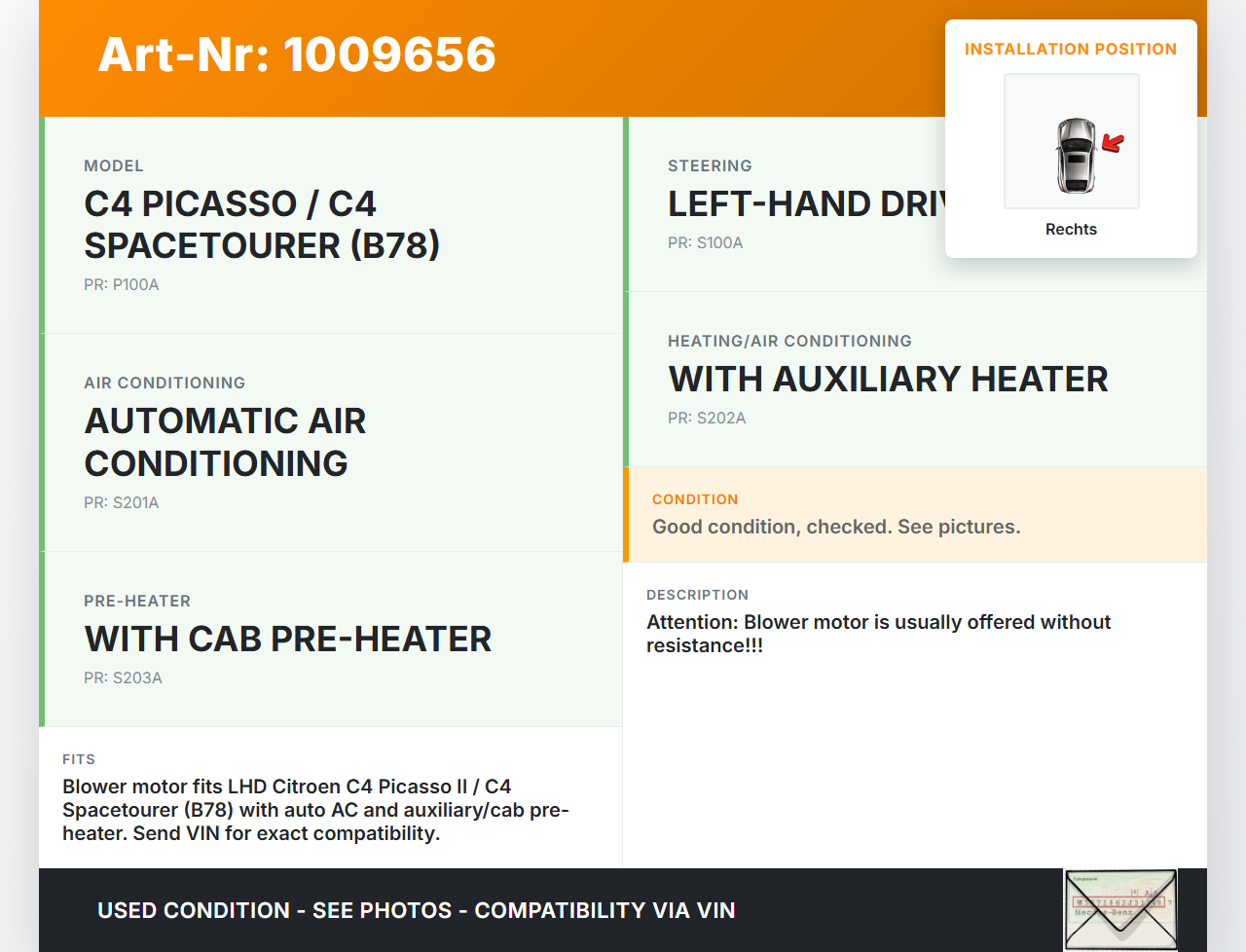Click the Fits compatibility paragraph
Viewport: 1246px width, 952px height.
[315, 810]
